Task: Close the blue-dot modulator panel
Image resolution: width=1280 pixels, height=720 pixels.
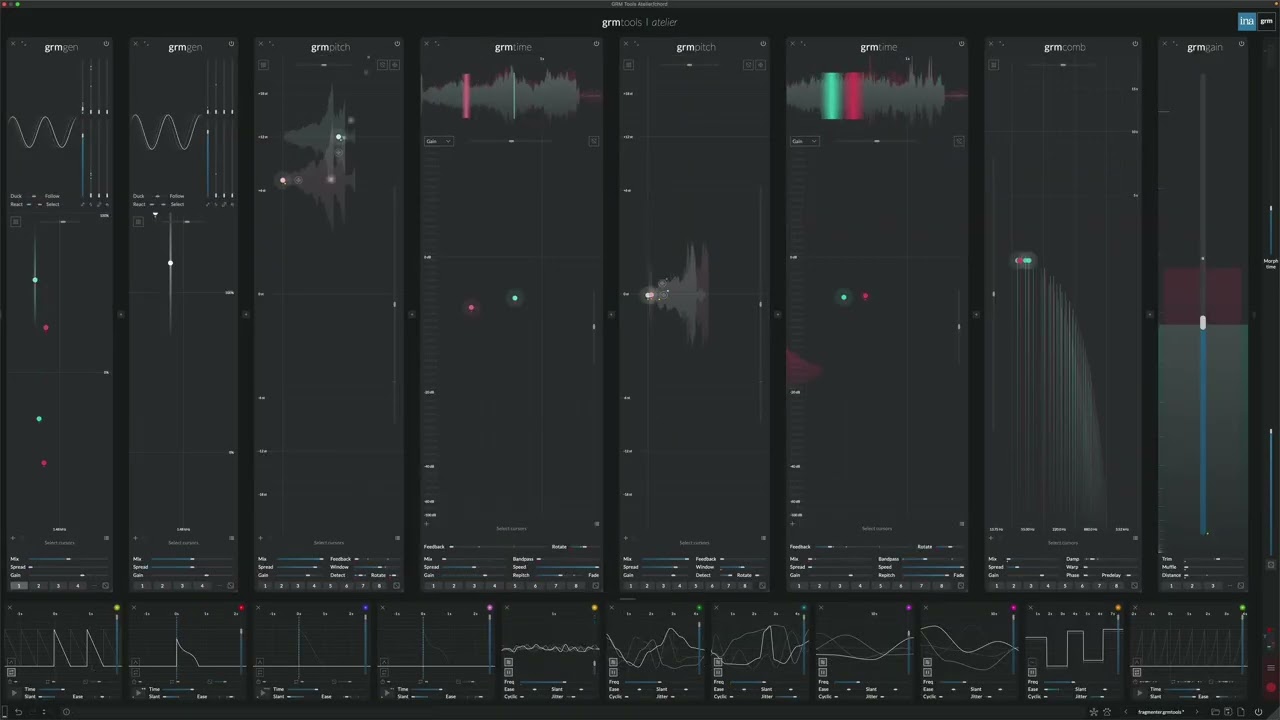Action: click(258, 607)
